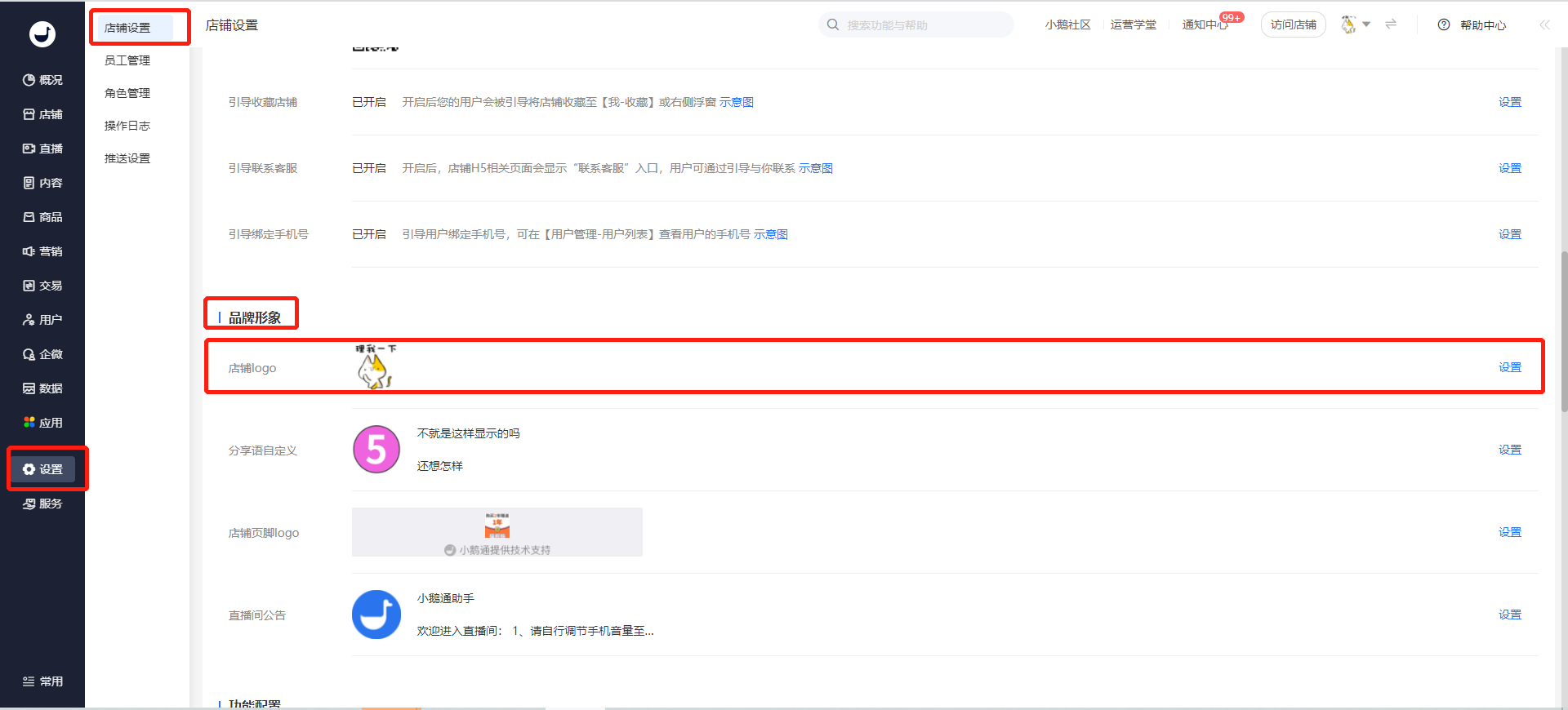Image resolution: width=1568 pixels, height=710 pixels.
Task: Open the 店铺 sidebar section
Action: tap(42, 114)
